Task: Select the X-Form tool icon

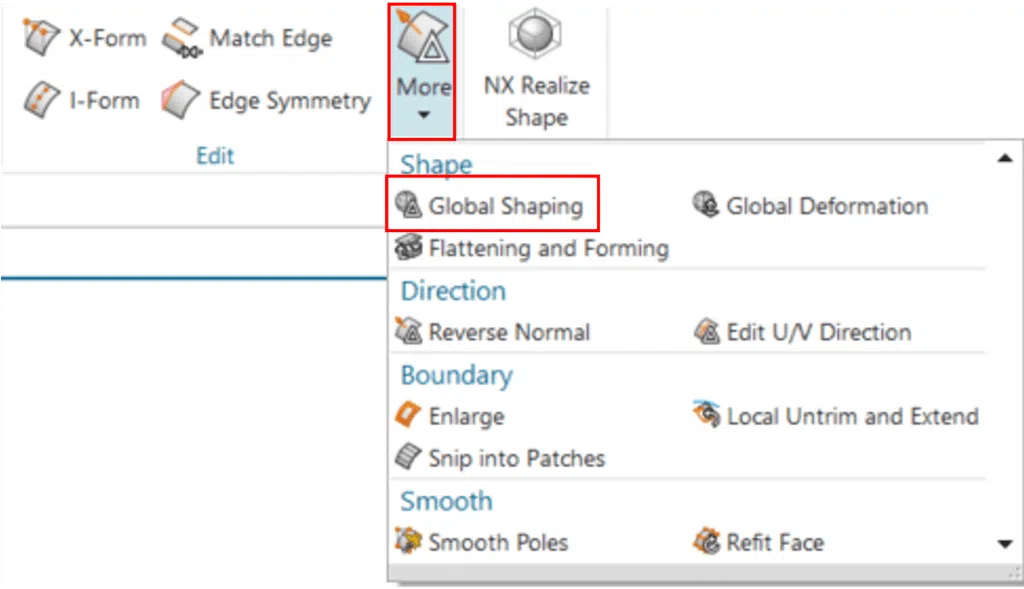Action: click(x=40, y=37)
